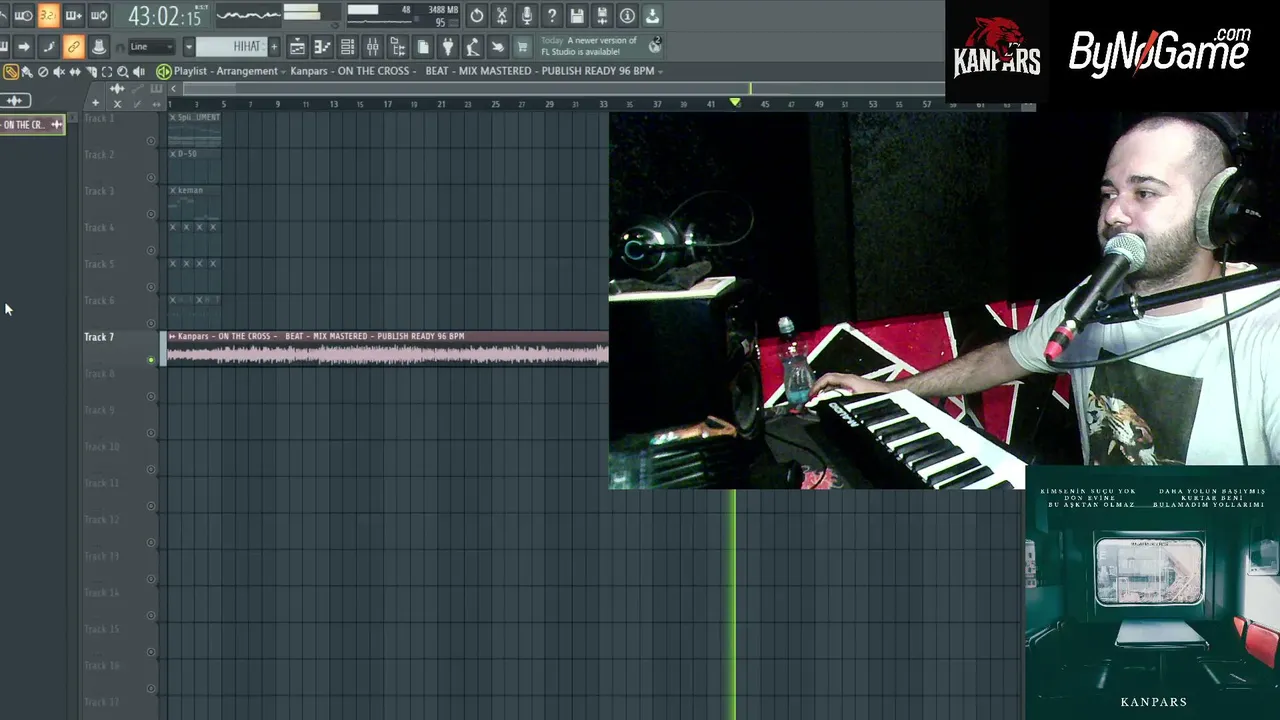This screenshot has width=1280, height=720.
Task: Toggle mute switch on Track 2
Action: click(x=151, y=178)
